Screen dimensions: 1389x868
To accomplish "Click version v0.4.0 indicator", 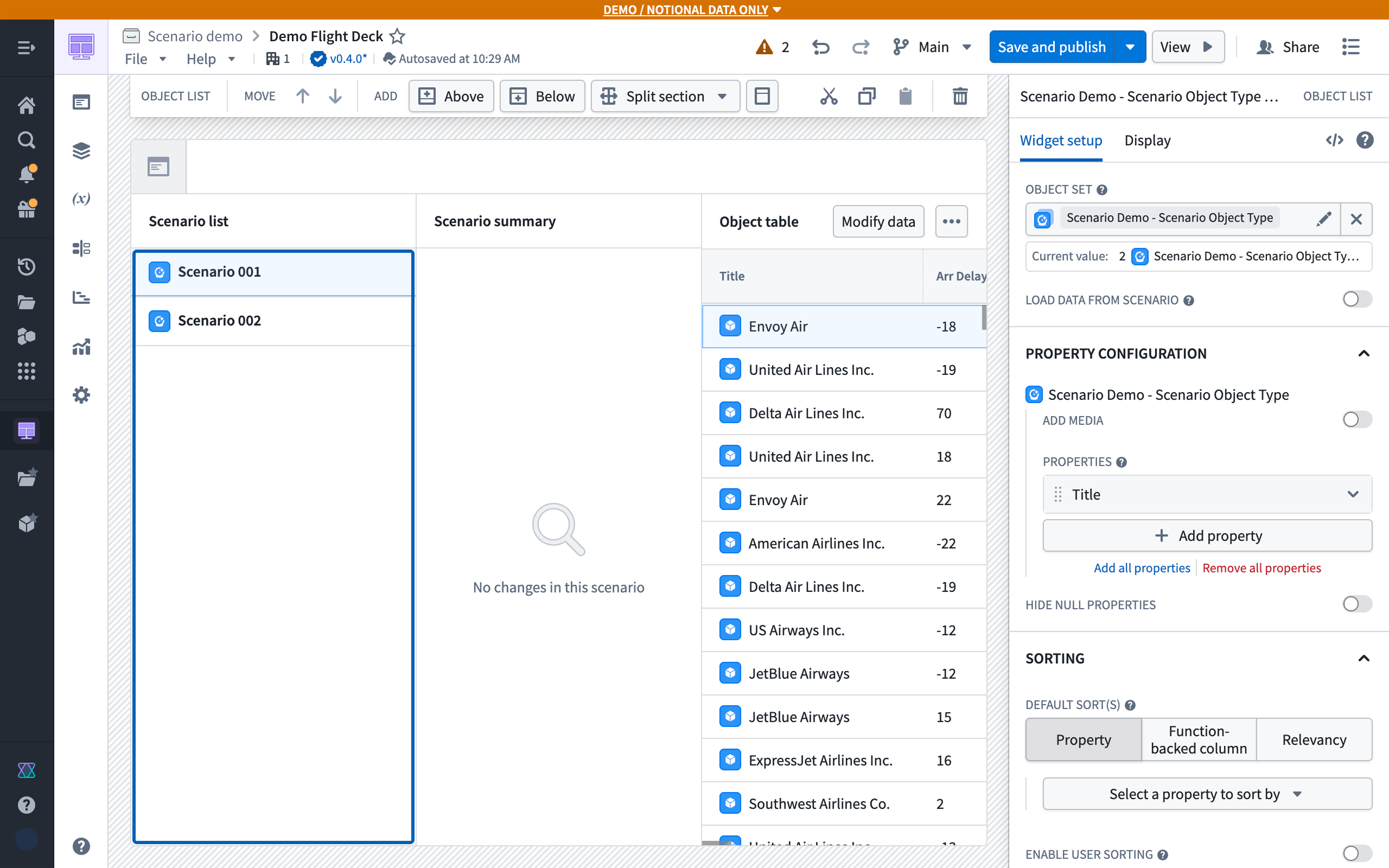I will coord(339,59).
